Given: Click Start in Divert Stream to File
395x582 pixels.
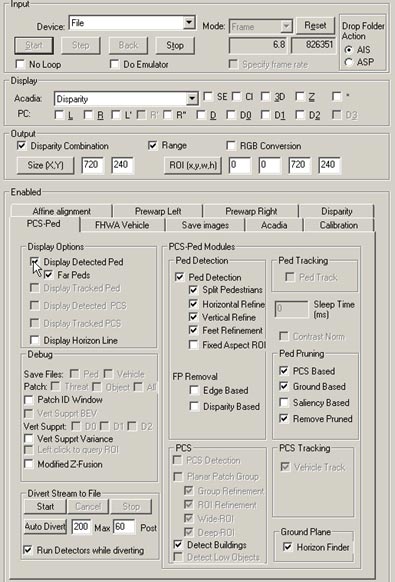Looking at the screenshot, I should click(x=45, y=506).
